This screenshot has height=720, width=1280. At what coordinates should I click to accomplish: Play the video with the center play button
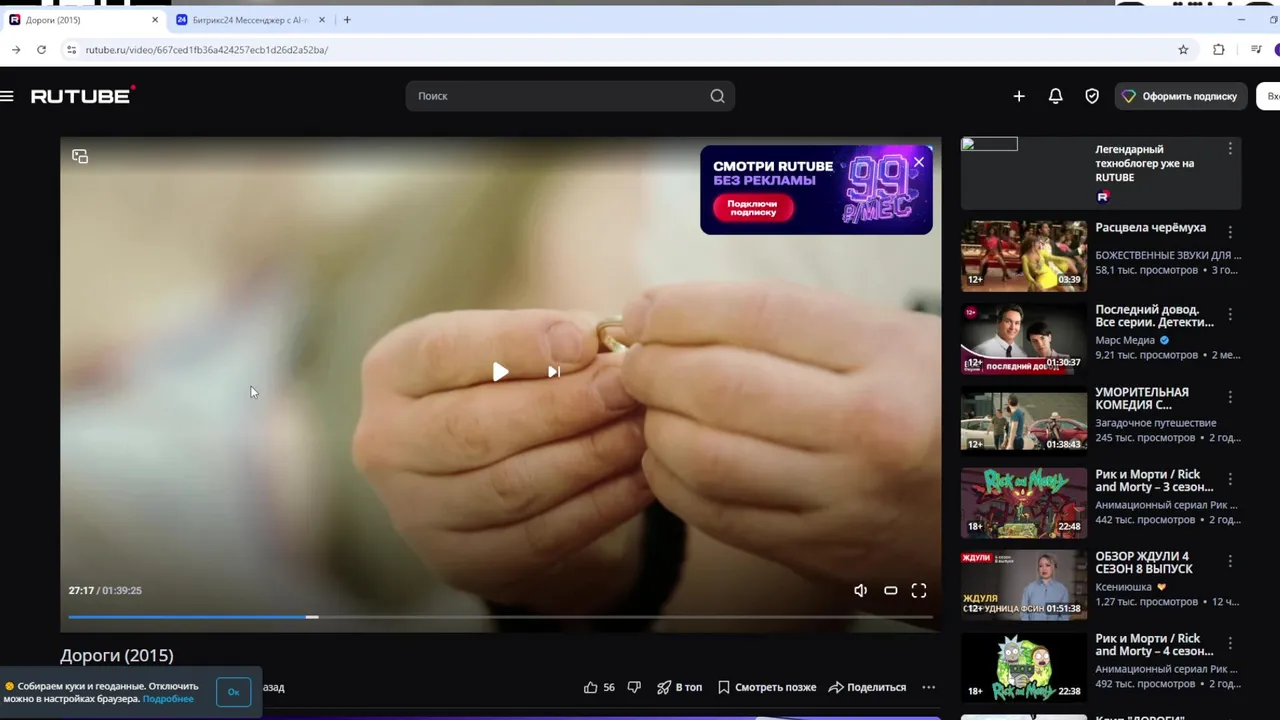point(500,372)
